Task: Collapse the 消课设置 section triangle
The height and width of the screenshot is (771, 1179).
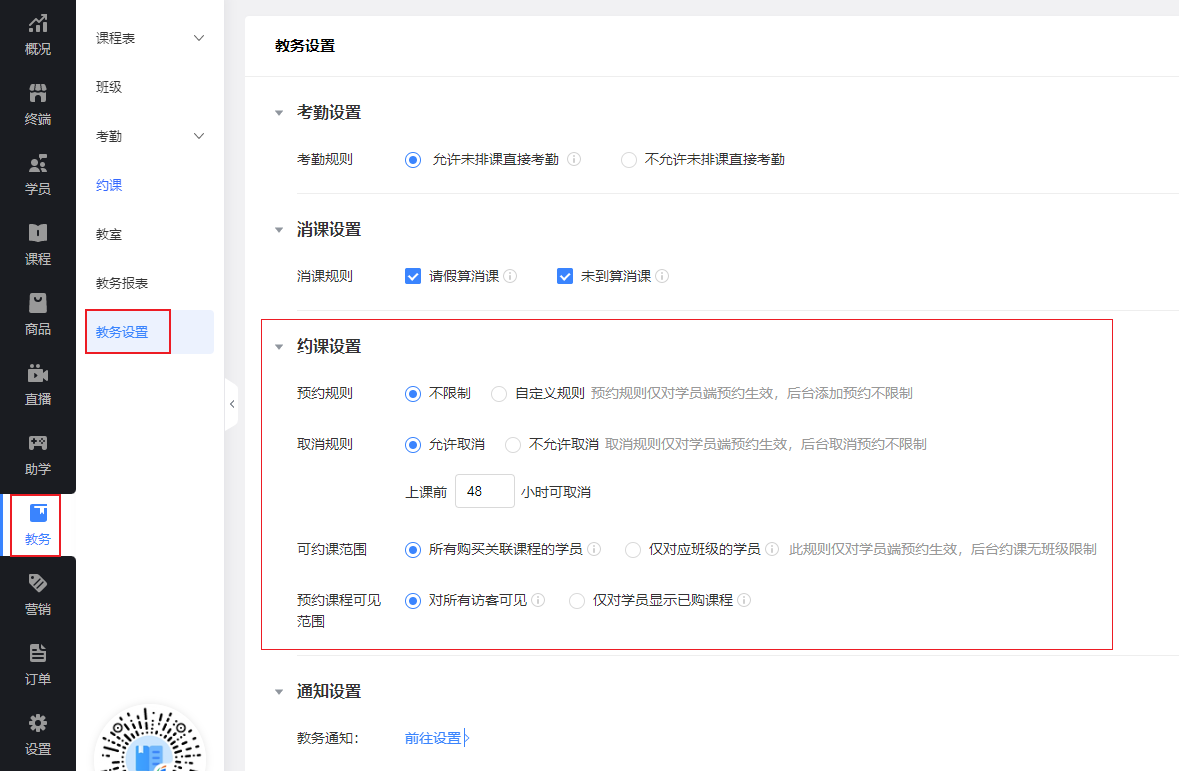Action: pos(279,229)
